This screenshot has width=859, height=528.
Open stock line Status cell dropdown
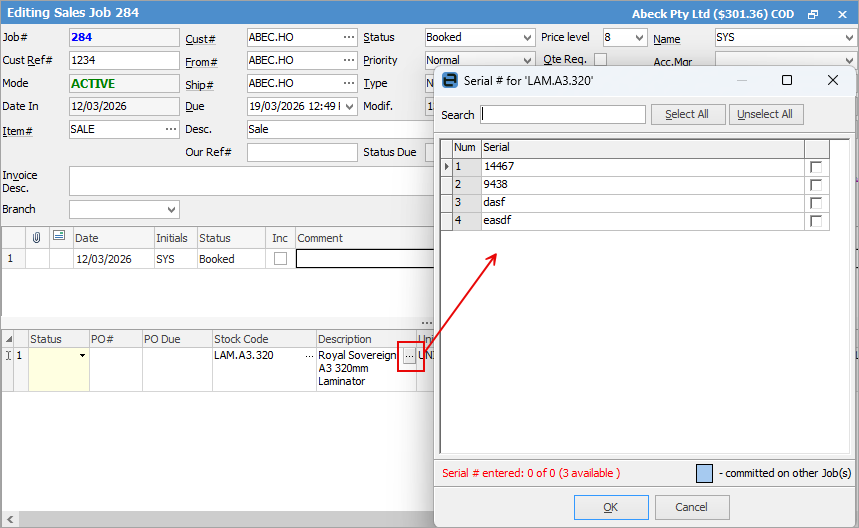point(82,355)
